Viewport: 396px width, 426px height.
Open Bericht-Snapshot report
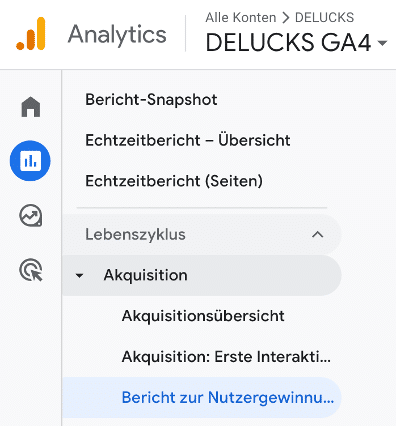(151, 100)
